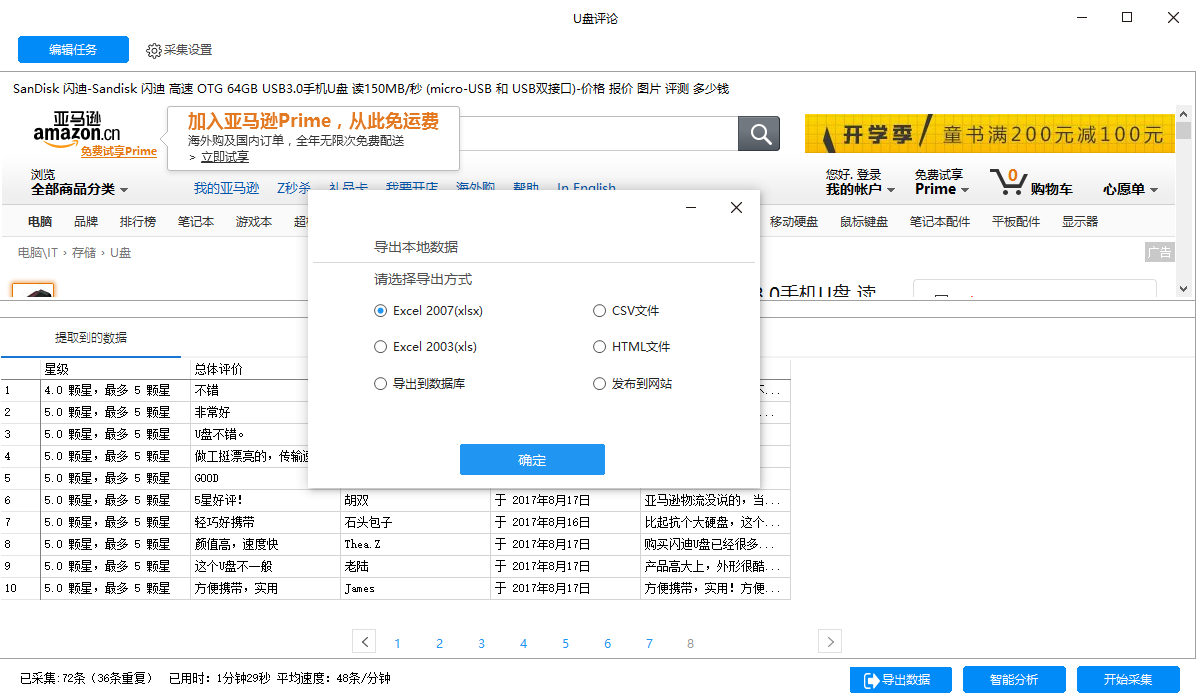Viewport: 1196px width, 698px height.
Task: Click the 编辑任务 button
Action: point(73,50)
